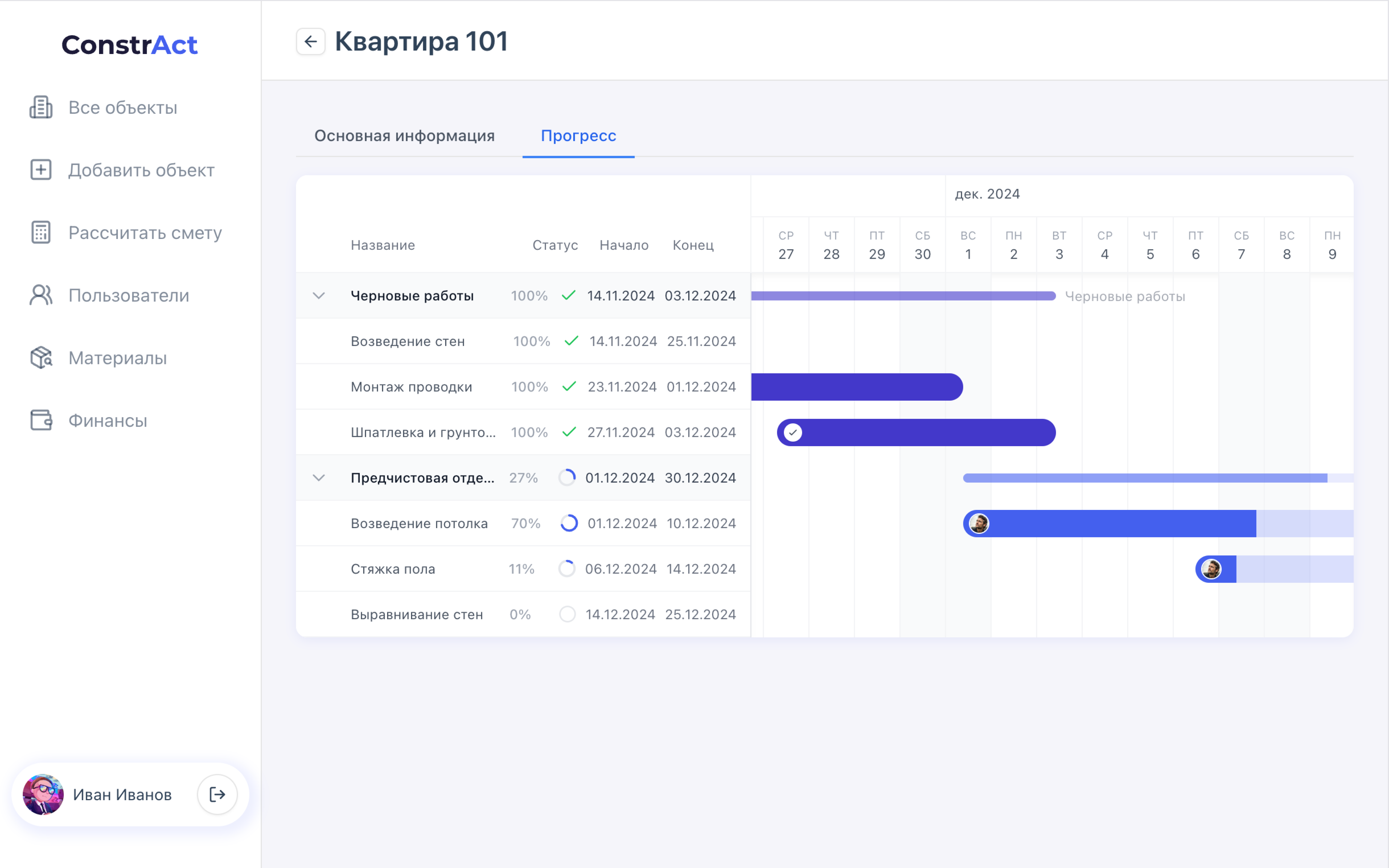Viewport: 1389px width, 868px height.
Task: Click the Название column header
Action: [383, 245]
